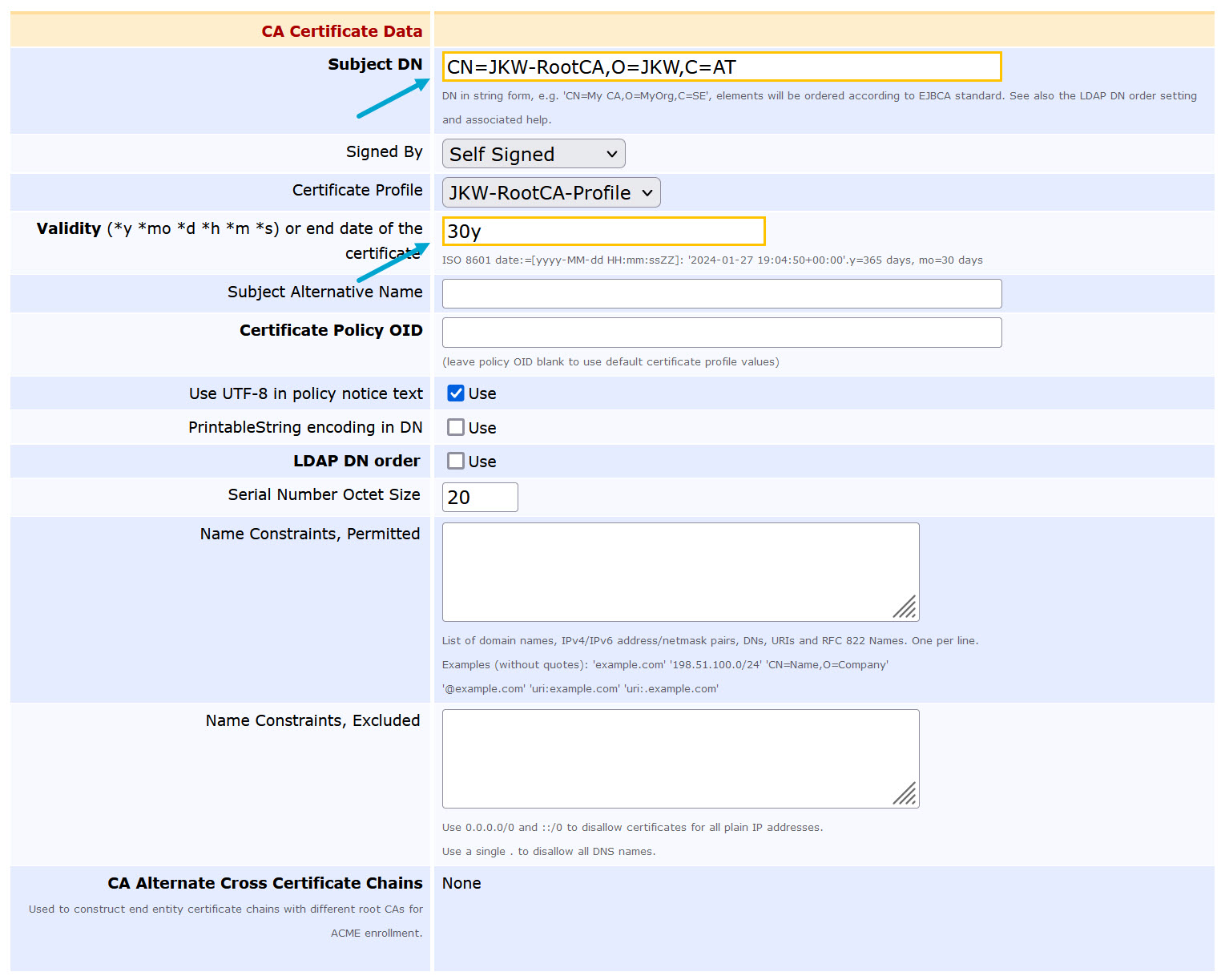Click the Serial Number Octet Size field
Viewport: 1225px width, 980px height.
(x=480, y=498)
